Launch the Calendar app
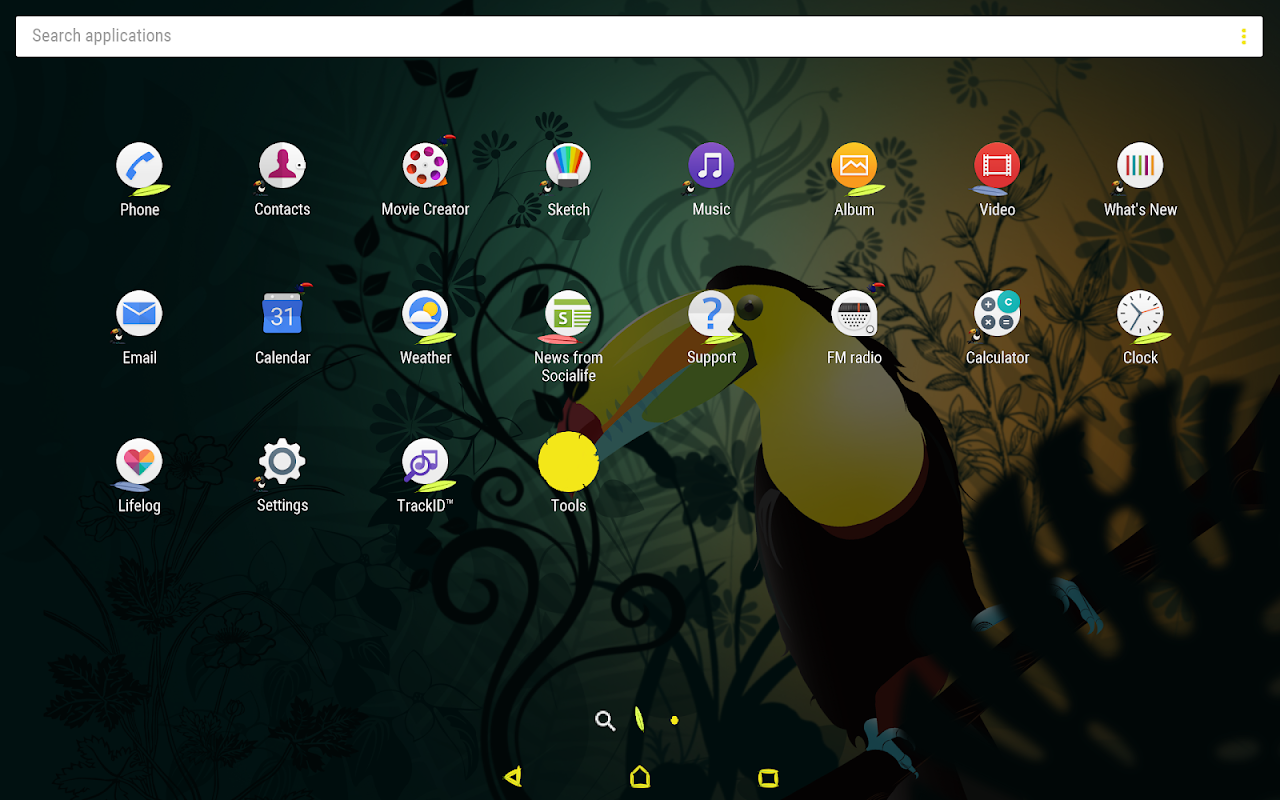The width and height of the screenshot is (1280, 800). 282,315
